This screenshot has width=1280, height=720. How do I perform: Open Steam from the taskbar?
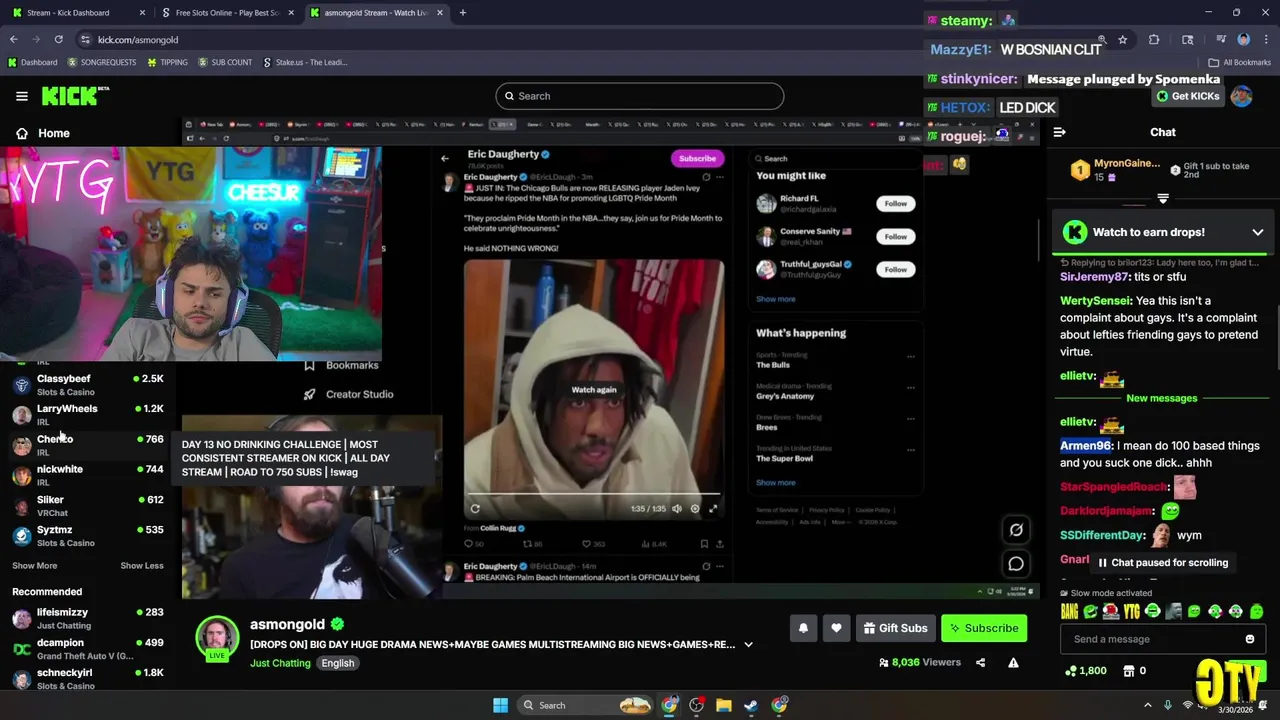751,705
